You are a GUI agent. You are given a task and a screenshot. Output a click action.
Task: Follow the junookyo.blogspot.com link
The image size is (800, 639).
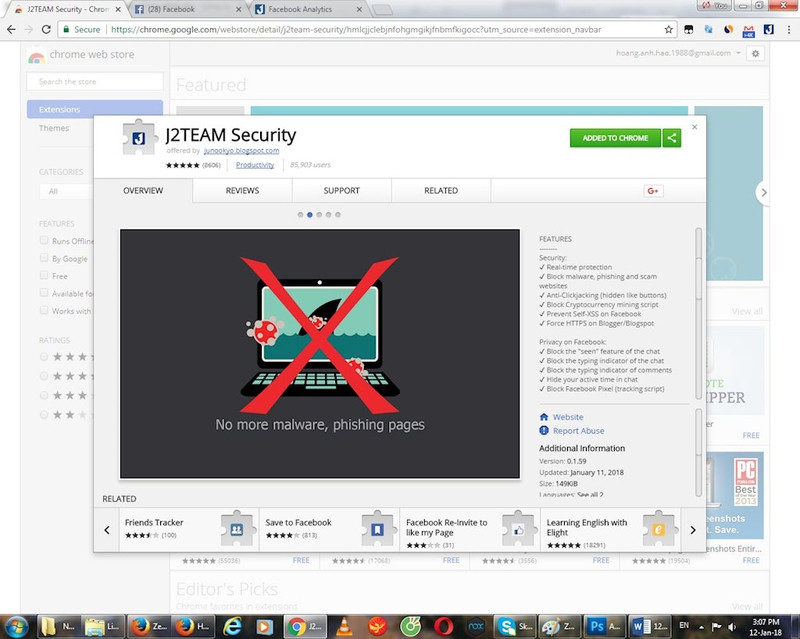click(x=241, y=150)
